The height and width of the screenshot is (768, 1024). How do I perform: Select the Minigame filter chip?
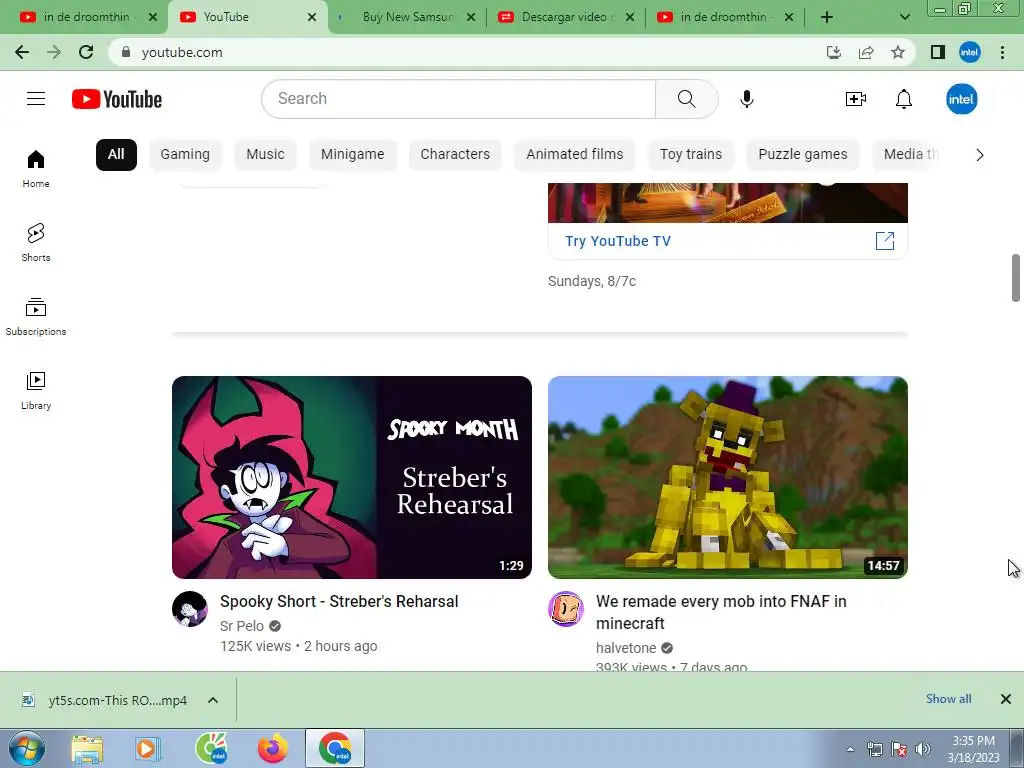pyautogui.click(x=353, y=155)
